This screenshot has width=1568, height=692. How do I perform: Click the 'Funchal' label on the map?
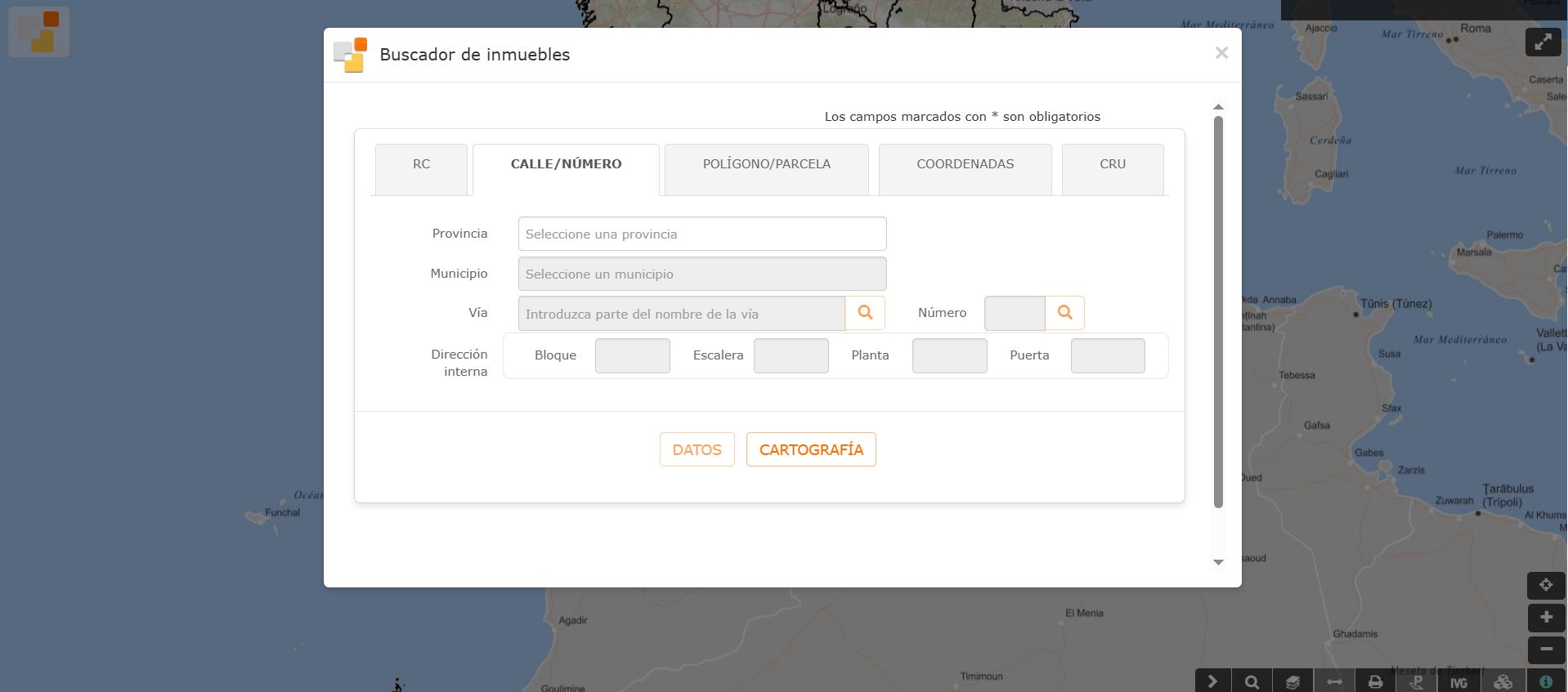[282, 513]
